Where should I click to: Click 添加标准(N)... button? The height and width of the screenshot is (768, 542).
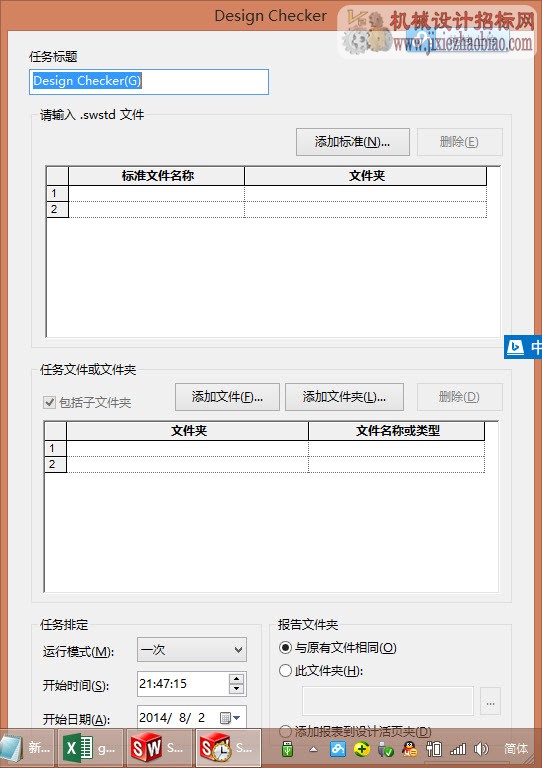tap(353, 142)
